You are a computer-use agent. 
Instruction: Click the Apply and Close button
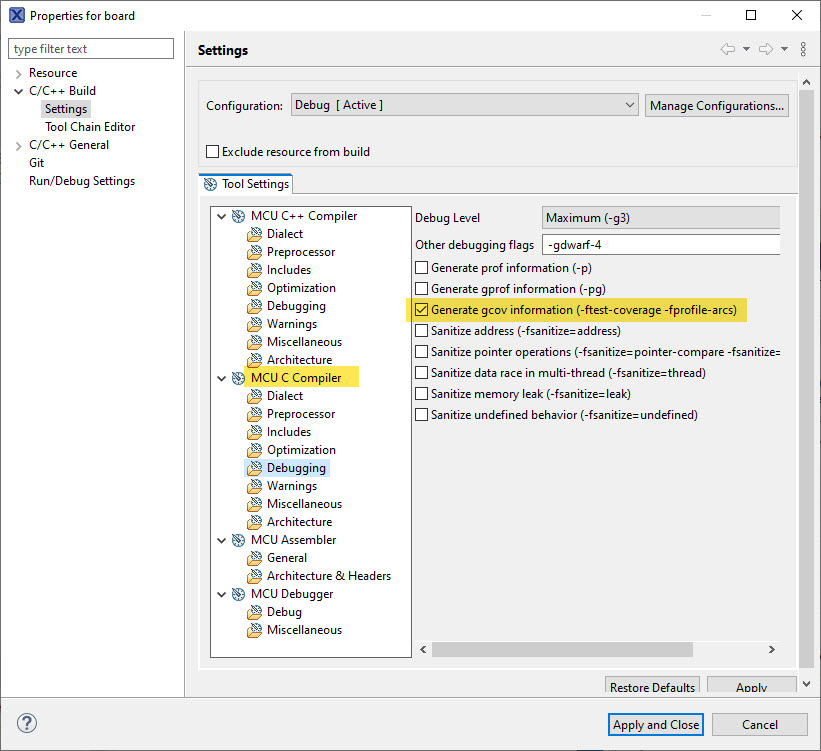tap(655, 724)
